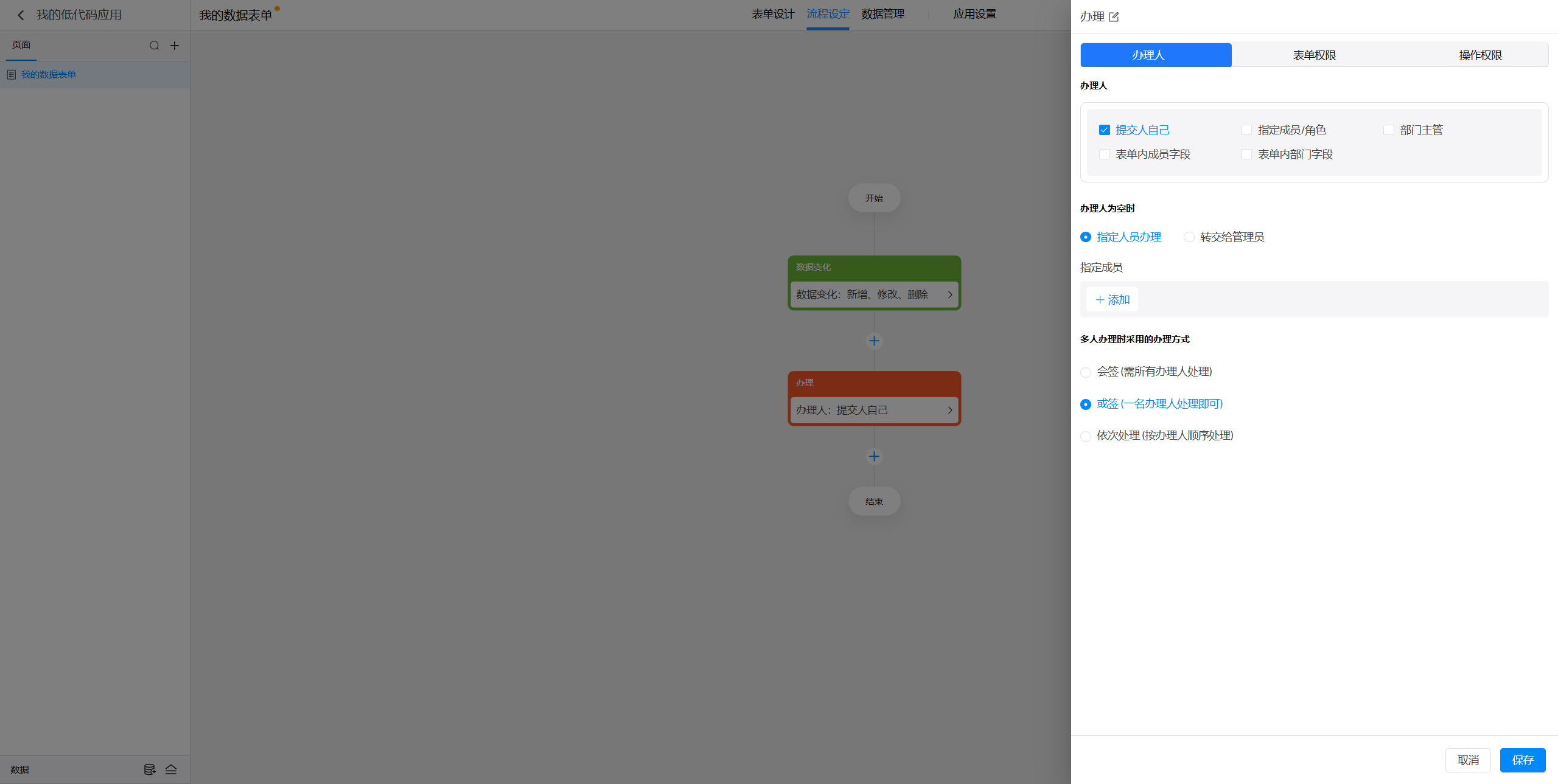Switch to the 表单权限 tab
The width and height of the screenshot is (1558, 784).
(1314, 55)
